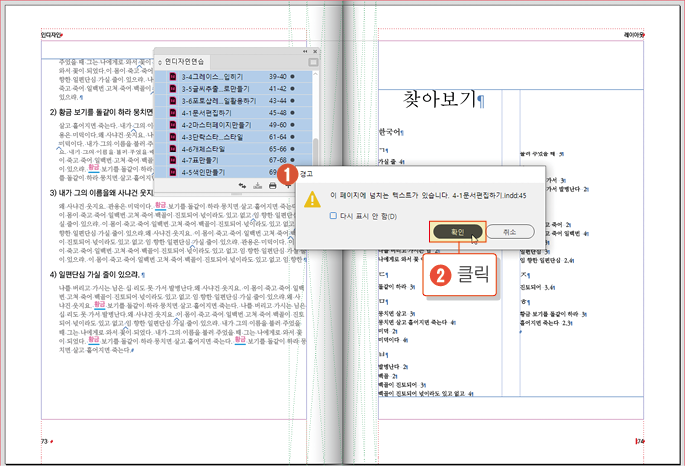
Task: Click the 한국어 heading on the index page
Action: coord(390,131)
